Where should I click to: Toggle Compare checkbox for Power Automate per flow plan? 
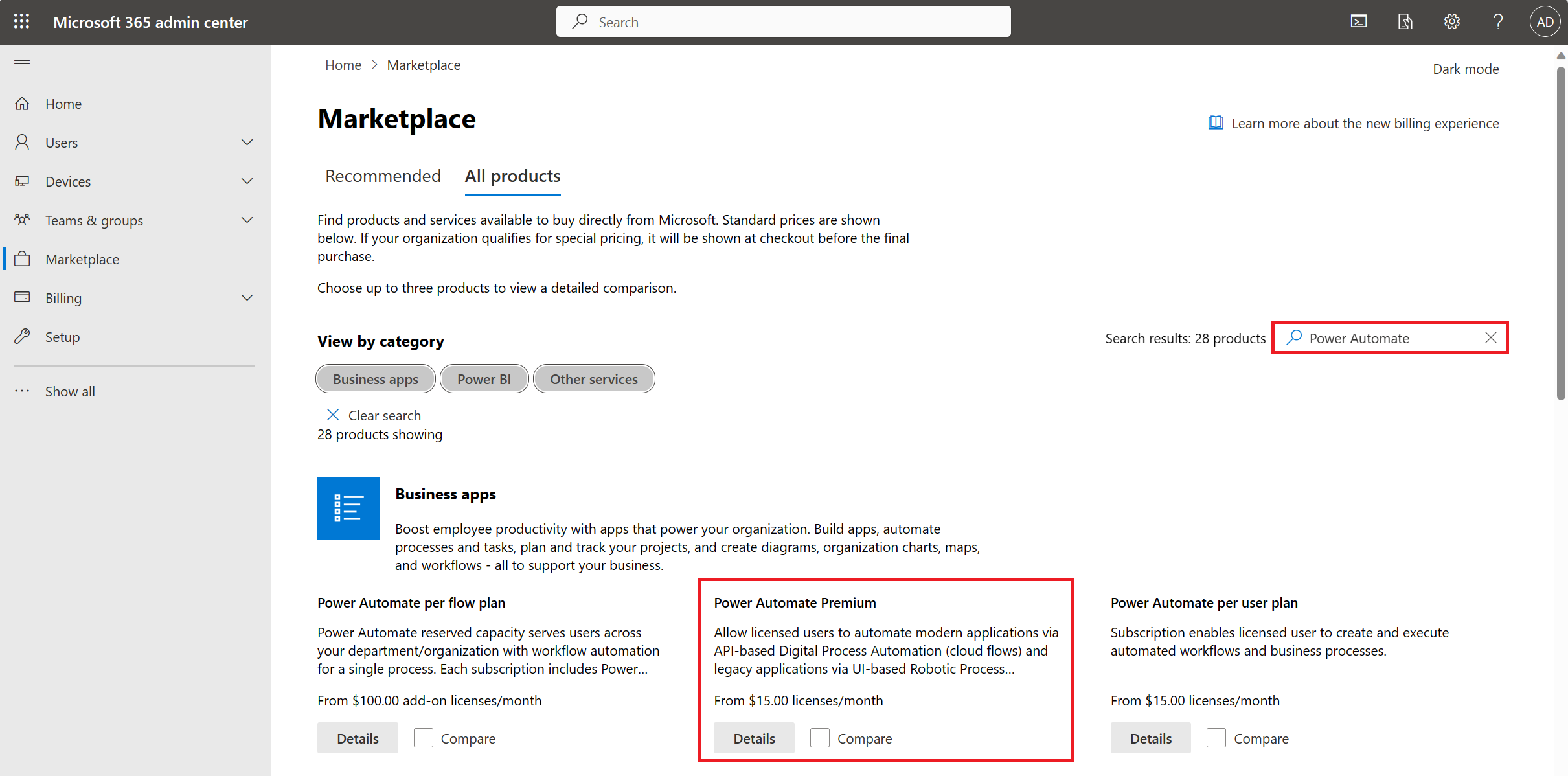coord(422,738)
